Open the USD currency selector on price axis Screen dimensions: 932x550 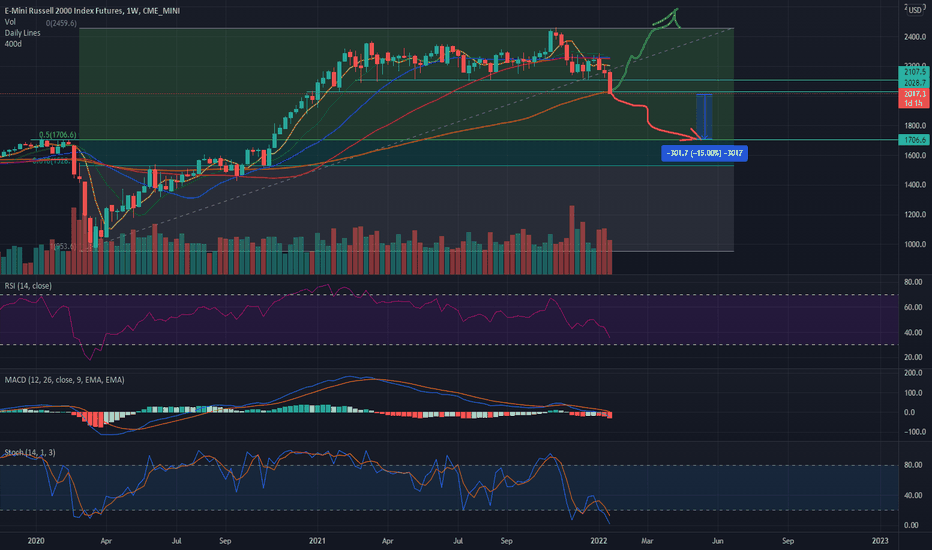tap(915, 10)
